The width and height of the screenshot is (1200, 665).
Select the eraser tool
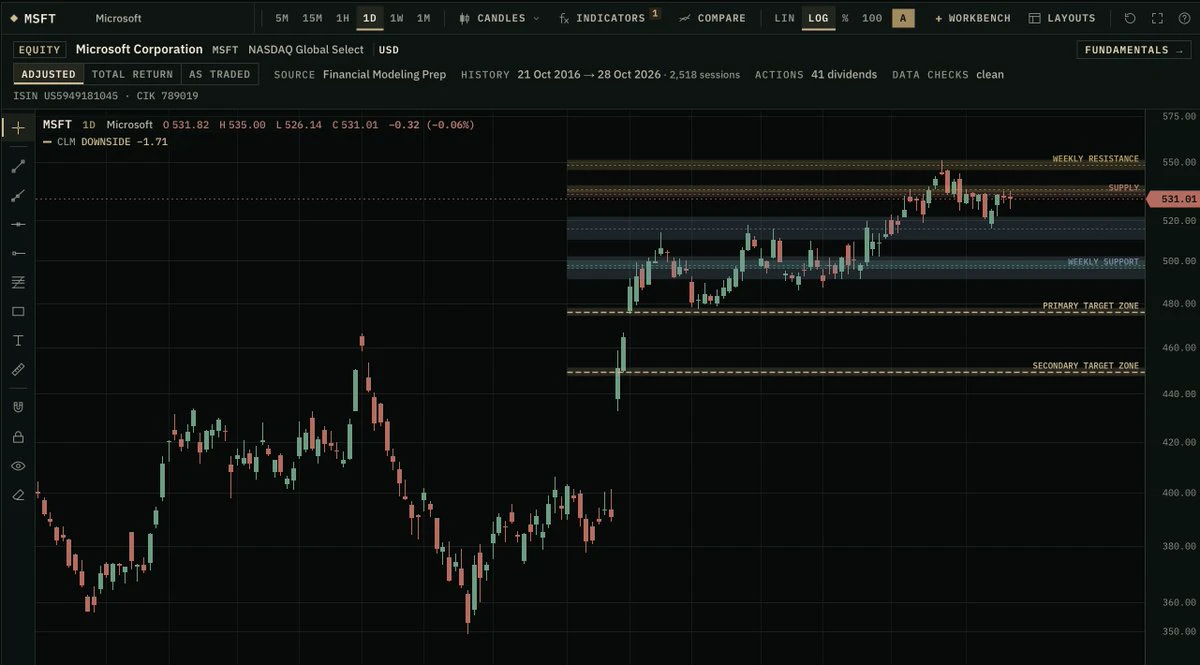(x=18, y=494)
